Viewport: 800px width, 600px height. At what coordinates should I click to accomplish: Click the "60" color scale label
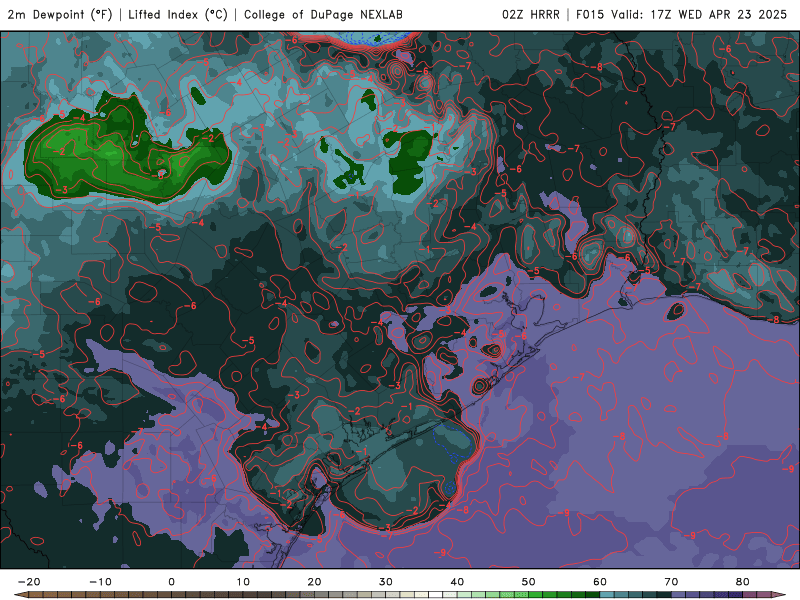(x=600, y=582)
